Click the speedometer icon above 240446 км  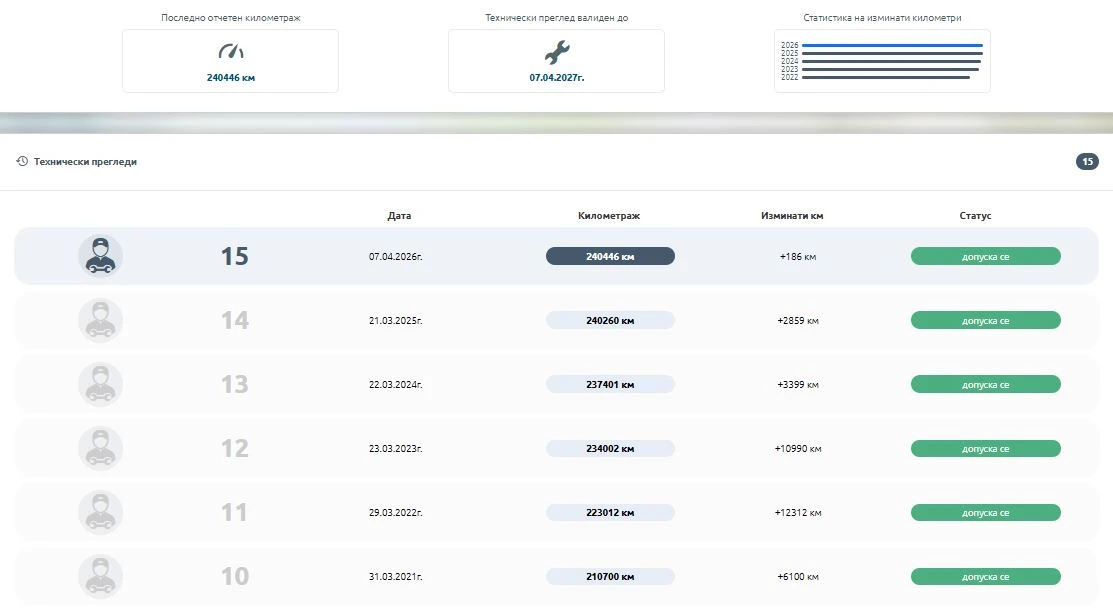(231, 52)
